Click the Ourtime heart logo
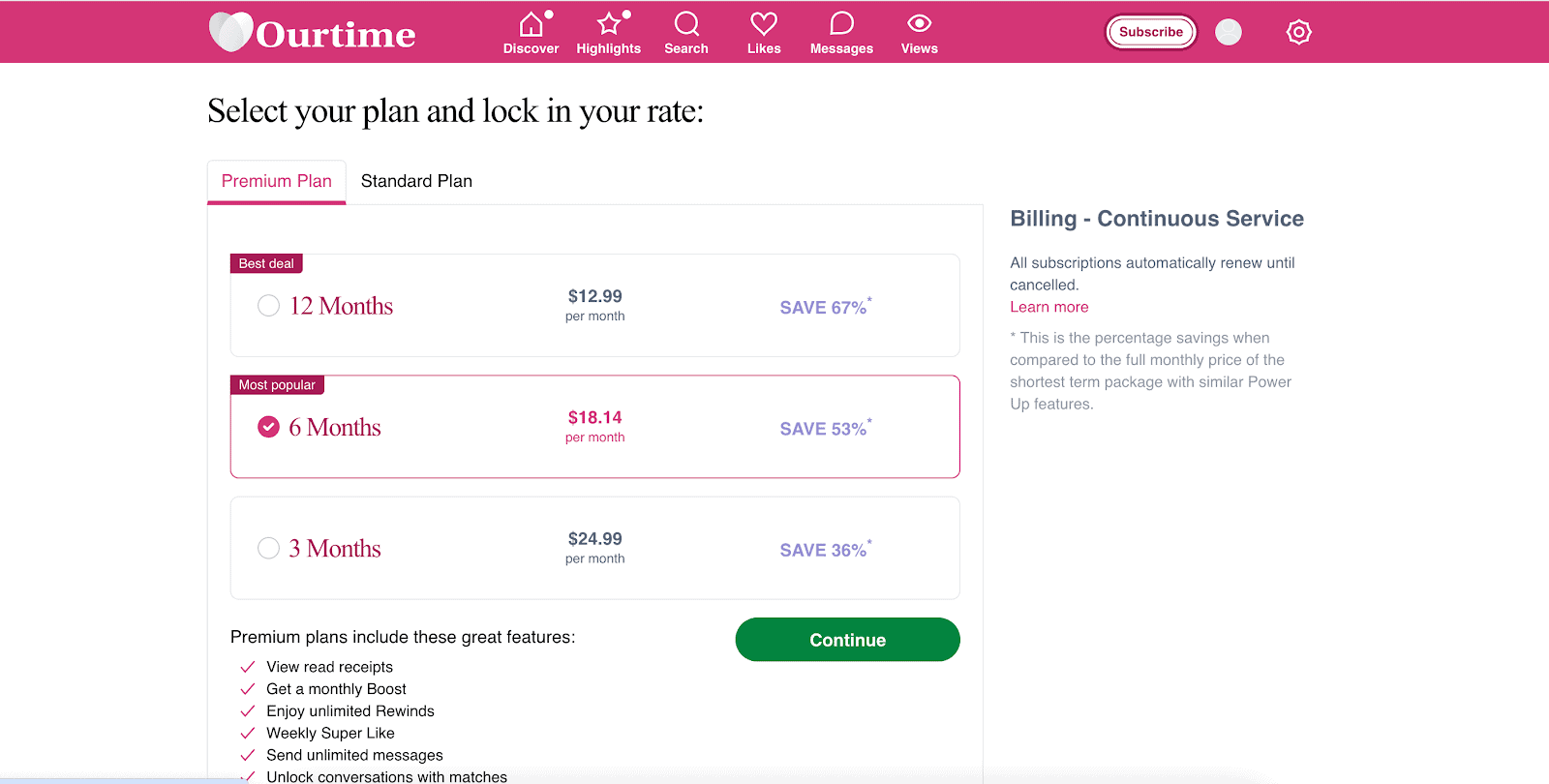The image size is (1549, 784). click(230, 32)
